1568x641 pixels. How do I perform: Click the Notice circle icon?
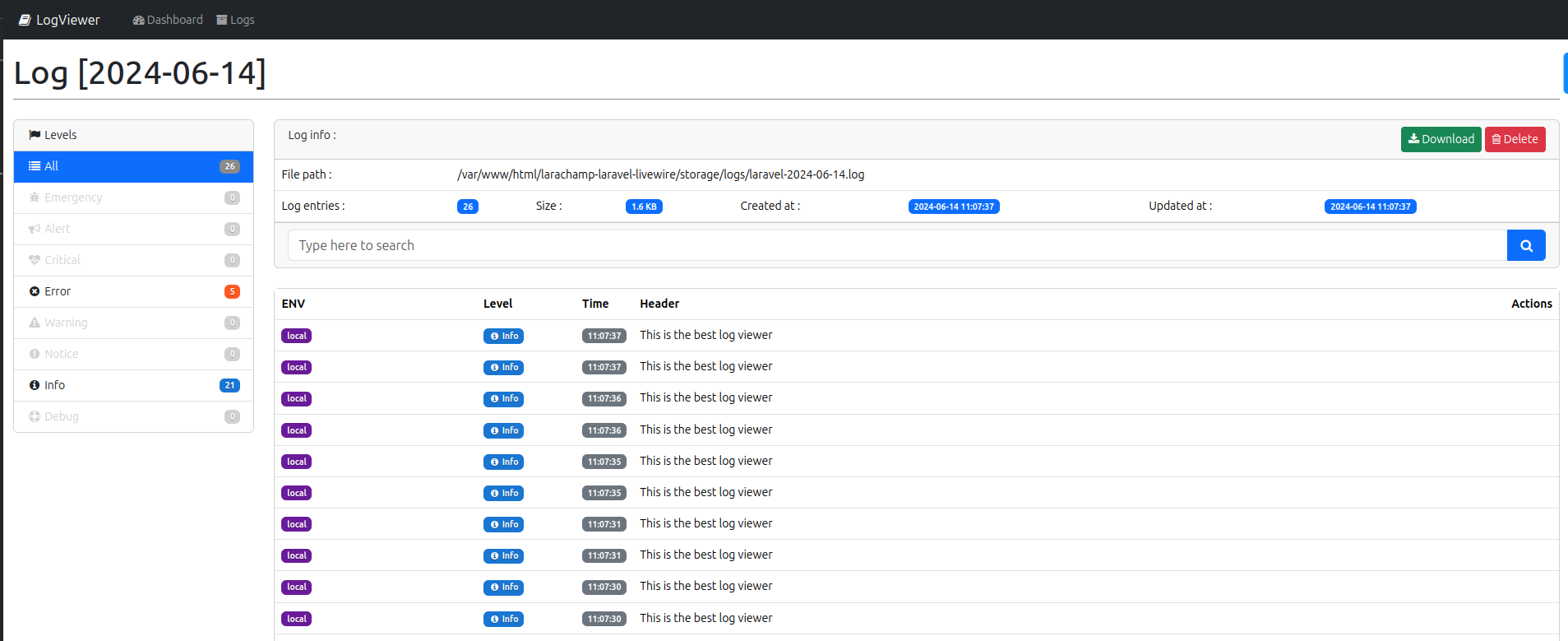[35, 354]
